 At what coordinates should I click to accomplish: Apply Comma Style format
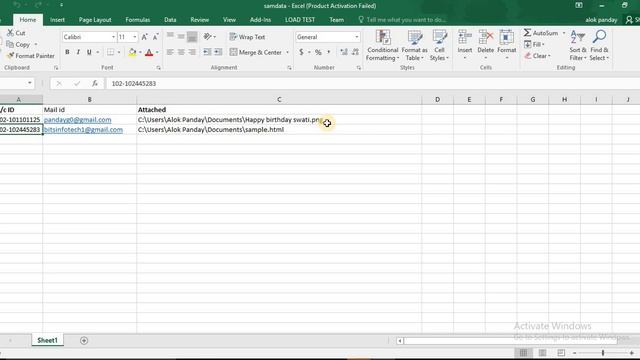(329, 52)
